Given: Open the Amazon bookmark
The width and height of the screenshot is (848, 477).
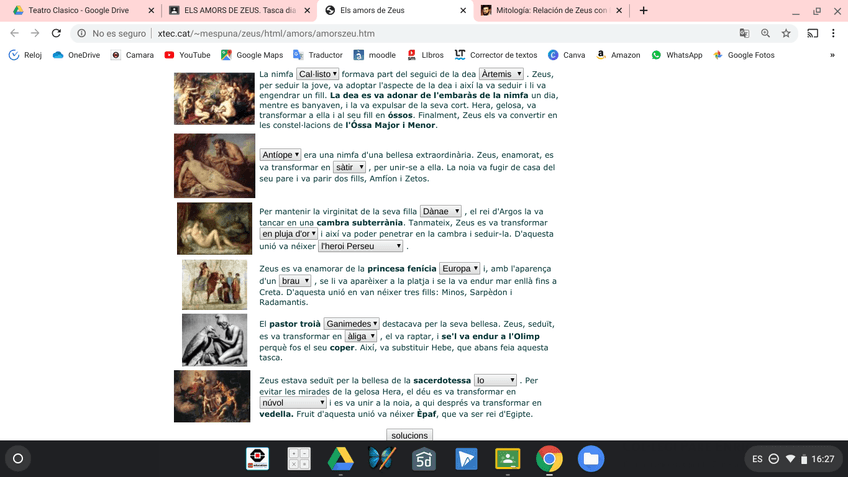Looking at the screenshot, I should click(x=618, y=55).
